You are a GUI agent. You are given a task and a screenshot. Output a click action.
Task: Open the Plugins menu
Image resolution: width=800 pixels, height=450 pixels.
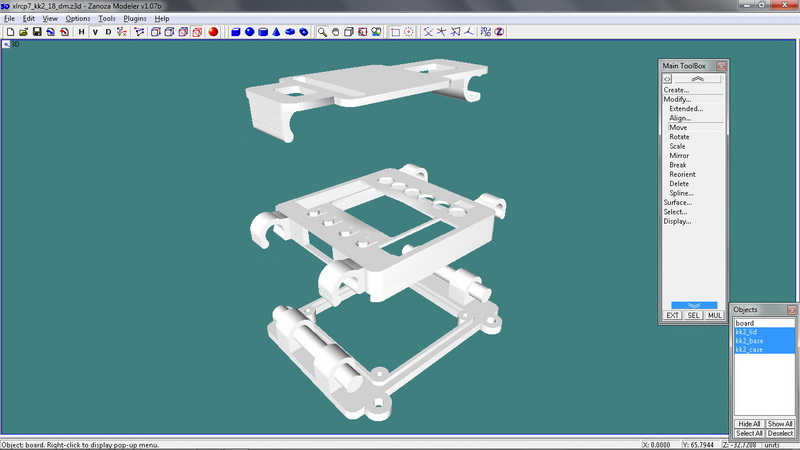(135, 19)
